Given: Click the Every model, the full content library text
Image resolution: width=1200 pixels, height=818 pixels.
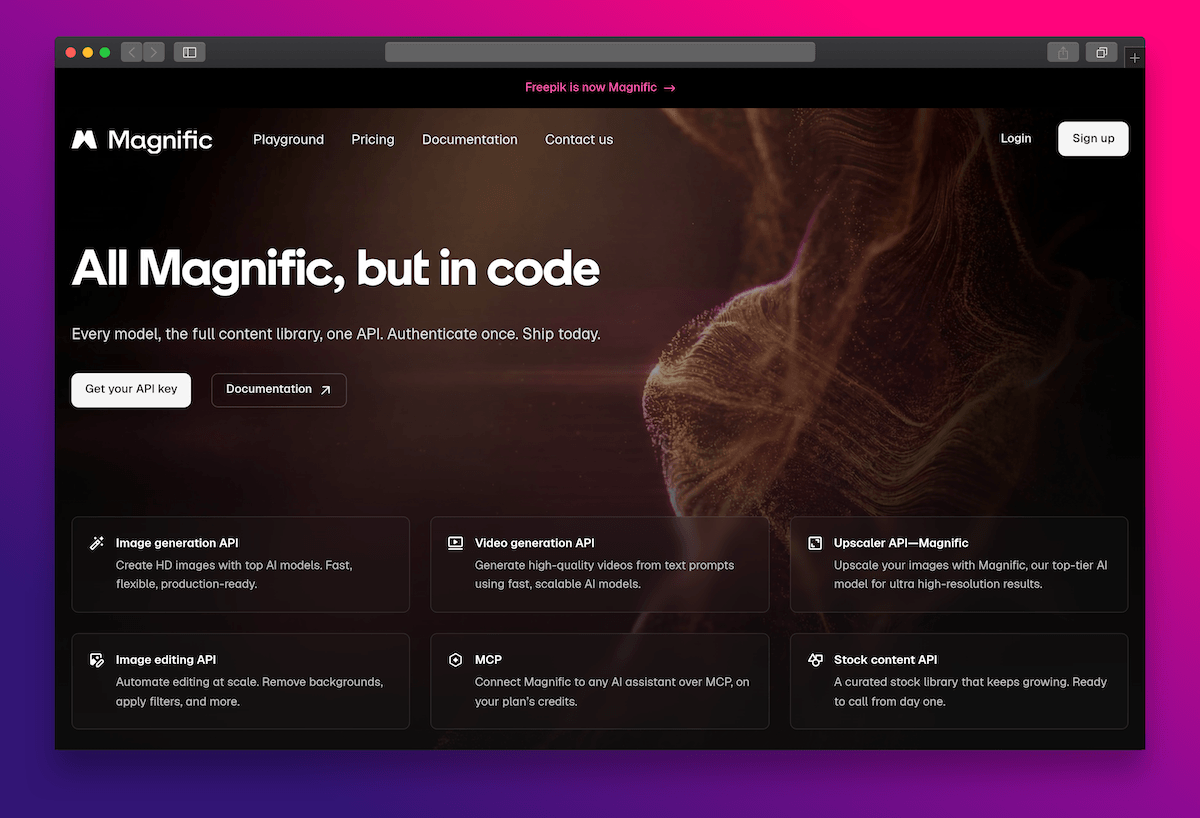Looking at the screenshot, I should pos(336,334).
